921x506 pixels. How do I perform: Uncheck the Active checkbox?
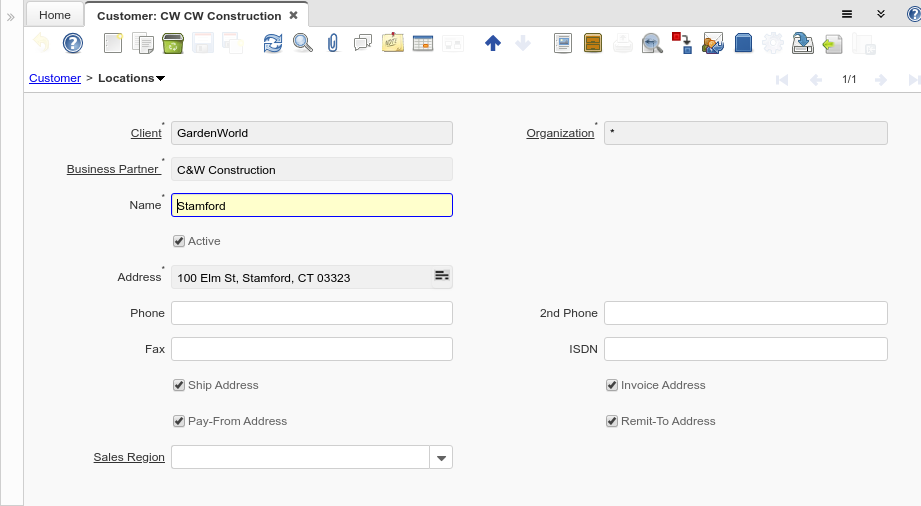click(179, 241)
